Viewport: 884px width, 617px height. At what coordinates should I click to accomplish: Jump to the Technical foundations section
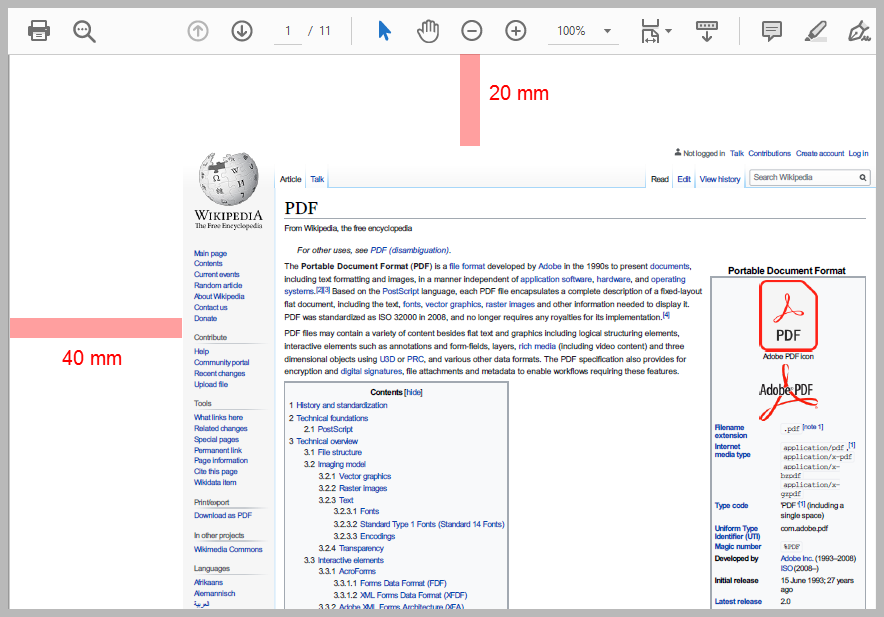tap(332, 418)
